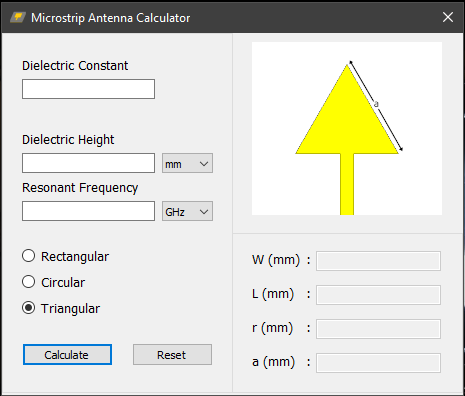This screenshot has width=465, height=396.
Task: Click the L (mm) result field
Action: coord(378,295)
